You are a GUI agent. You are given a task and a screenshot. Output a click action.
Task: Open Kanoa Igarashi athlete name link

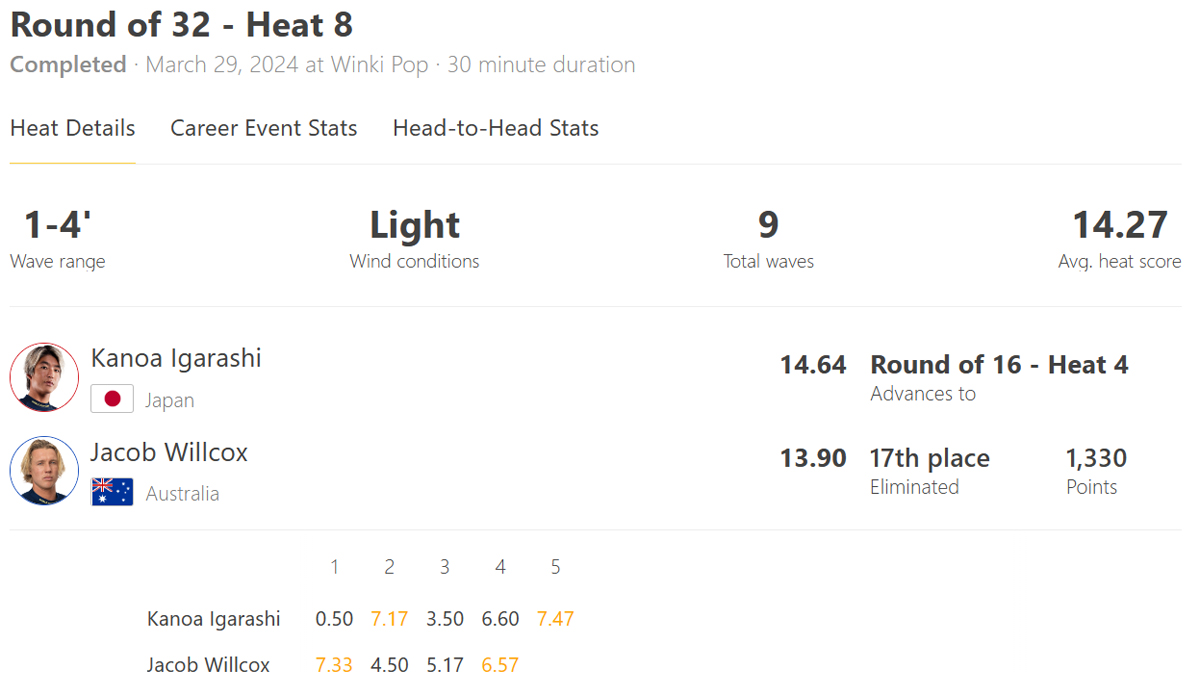[176, 358]
